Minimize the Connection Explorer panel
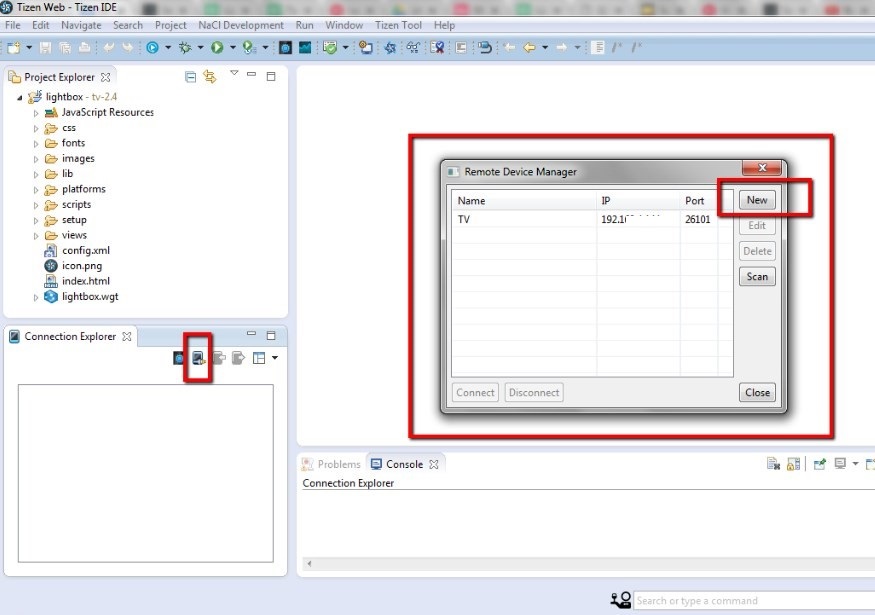Viewport: 875px width, 615px height. [x=251, y=334]
